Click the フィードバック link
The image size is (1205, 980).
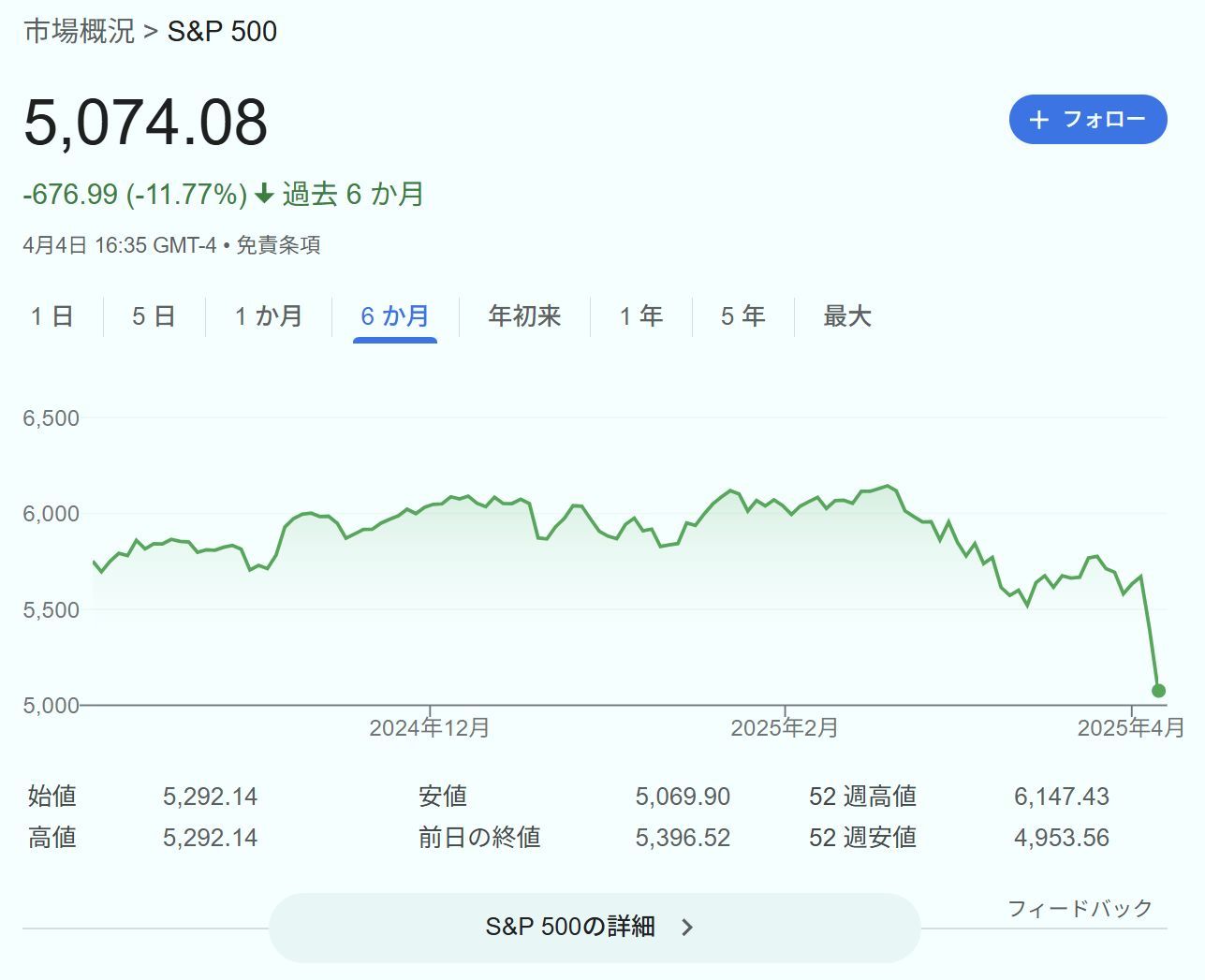(1080, 908)
